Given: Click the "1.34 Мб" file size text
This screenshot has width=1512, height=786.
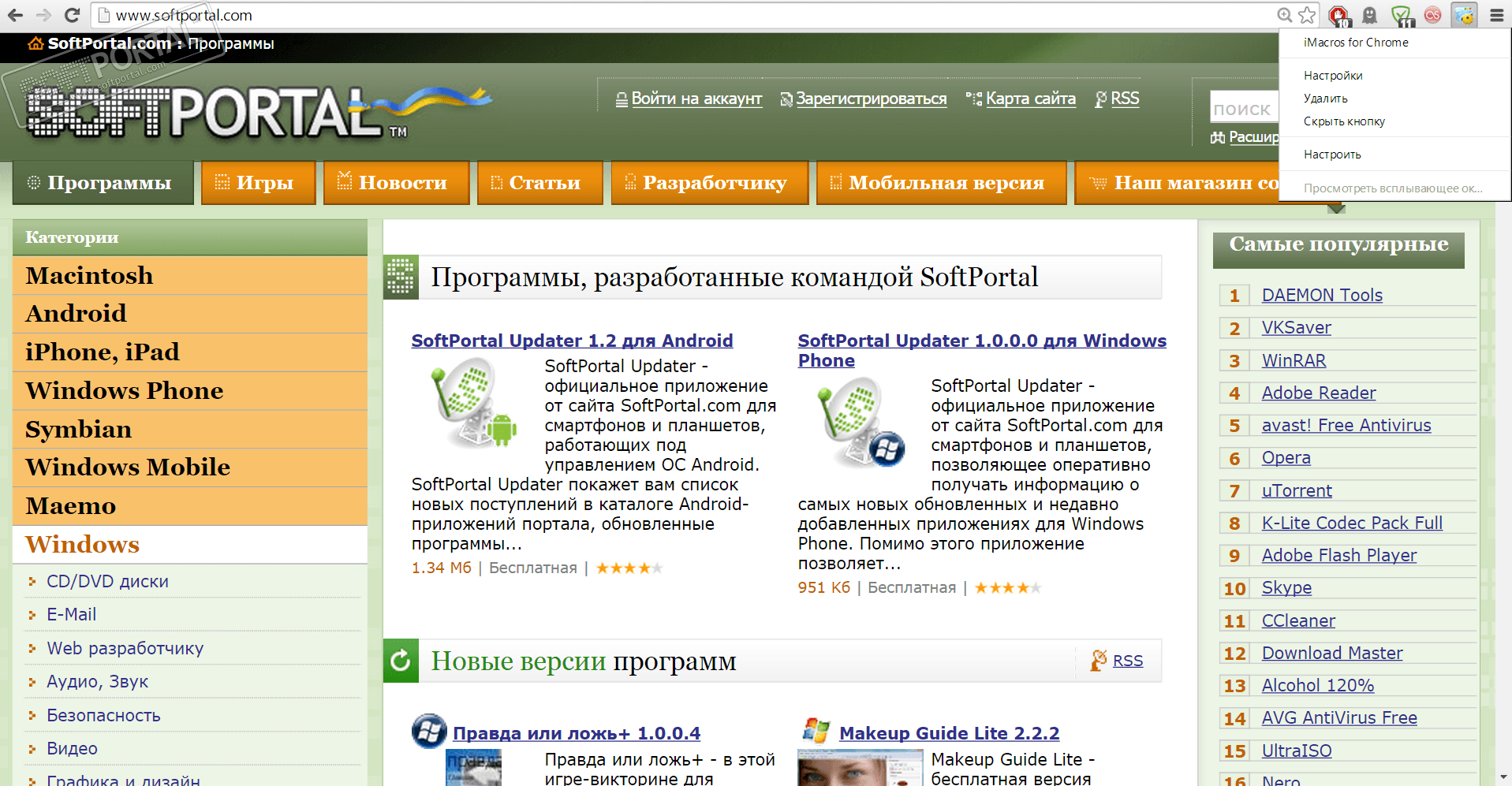Looking at the screenshot, I should pos(442,568).
